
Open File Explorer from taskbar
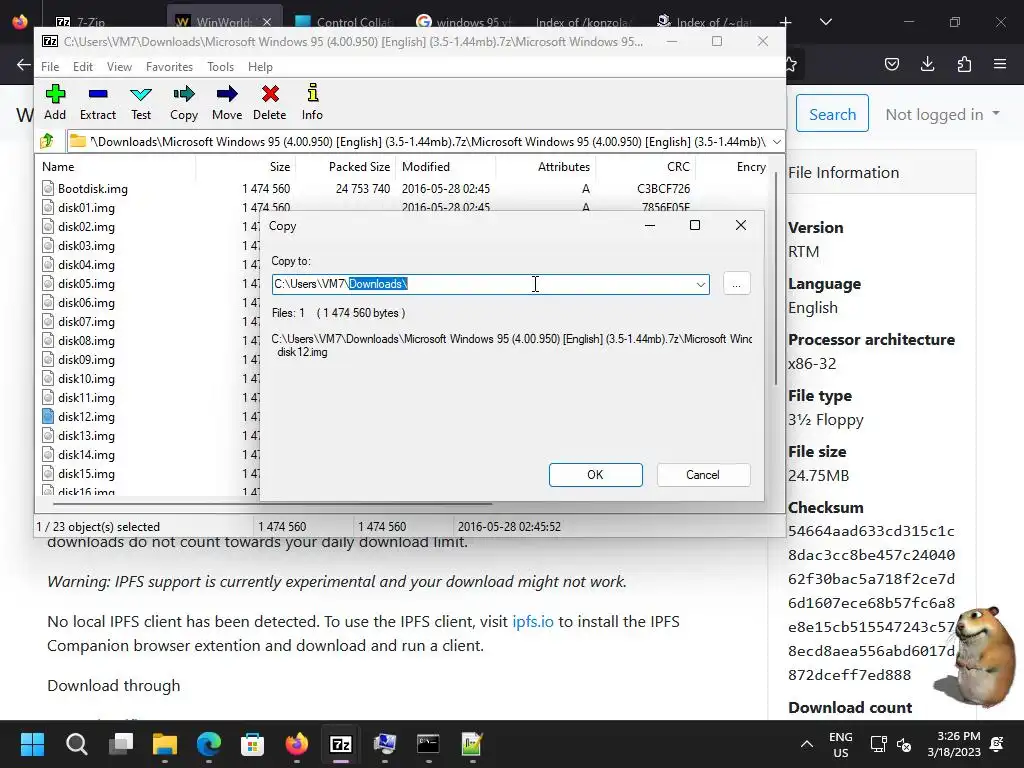165,744
